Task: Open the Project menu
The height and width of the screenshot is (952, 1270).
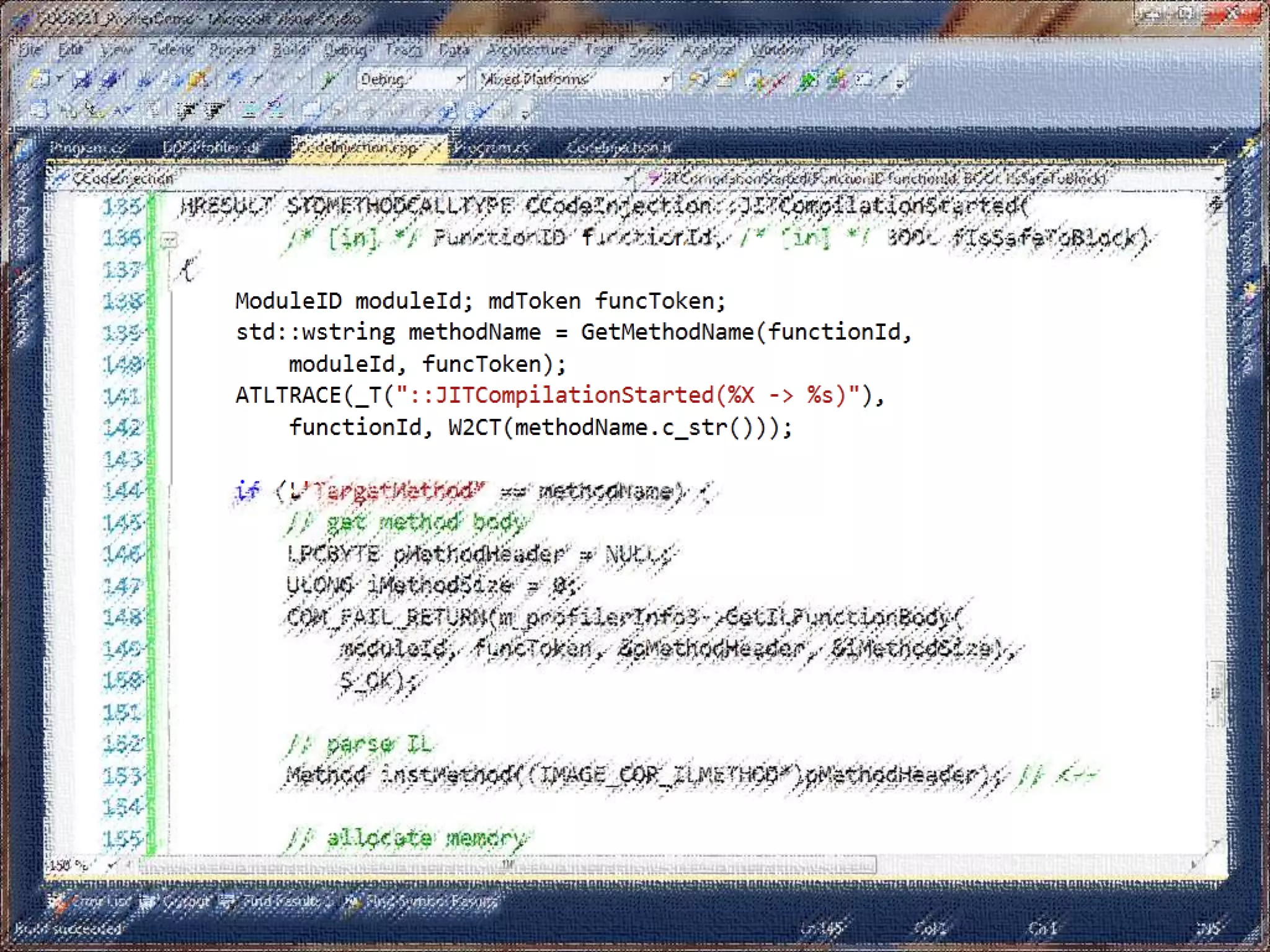Action: click(232, 50)
